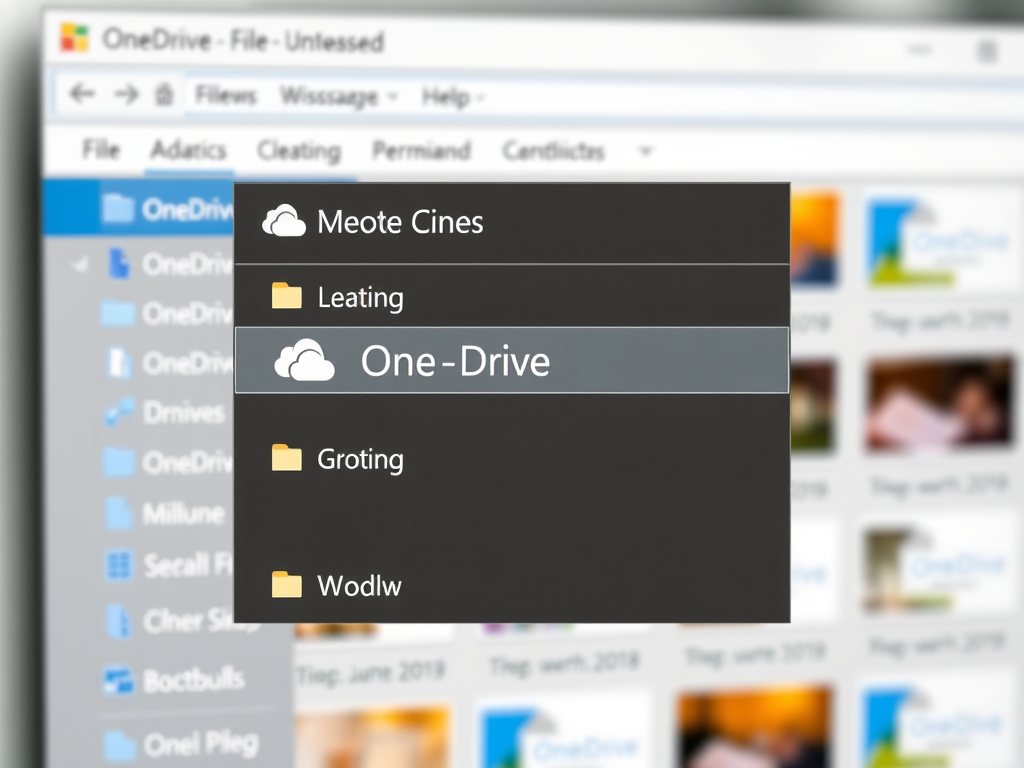1024x768 pixels.
Task: Select the highlighted One-Drive menu item
Action: point(512,360)
